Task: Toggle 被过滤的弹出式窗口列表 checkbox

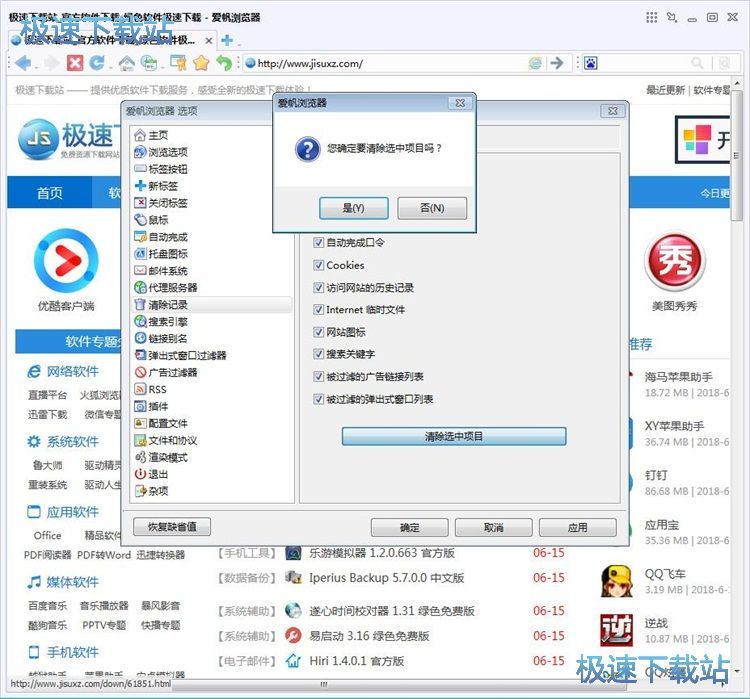Action: [x=318, y=399]
